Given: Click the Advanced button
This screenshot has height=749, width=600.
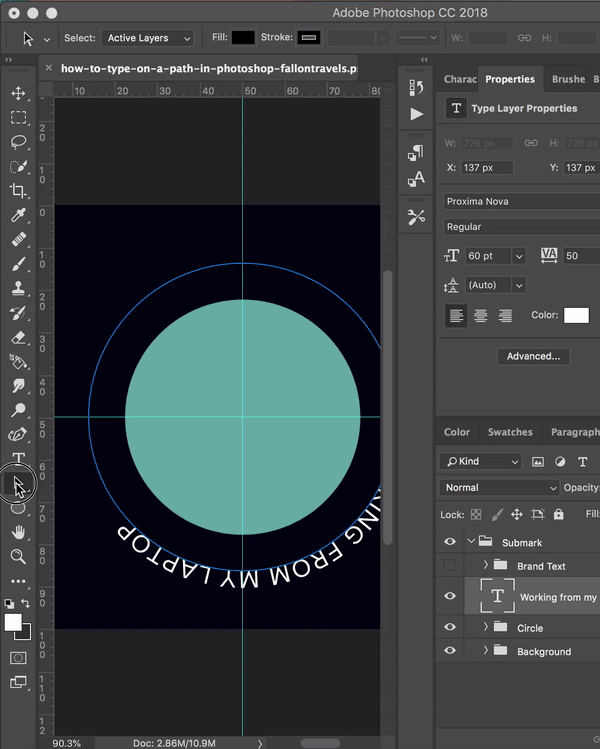Looking at the screenshot, I should coord(533,356).
